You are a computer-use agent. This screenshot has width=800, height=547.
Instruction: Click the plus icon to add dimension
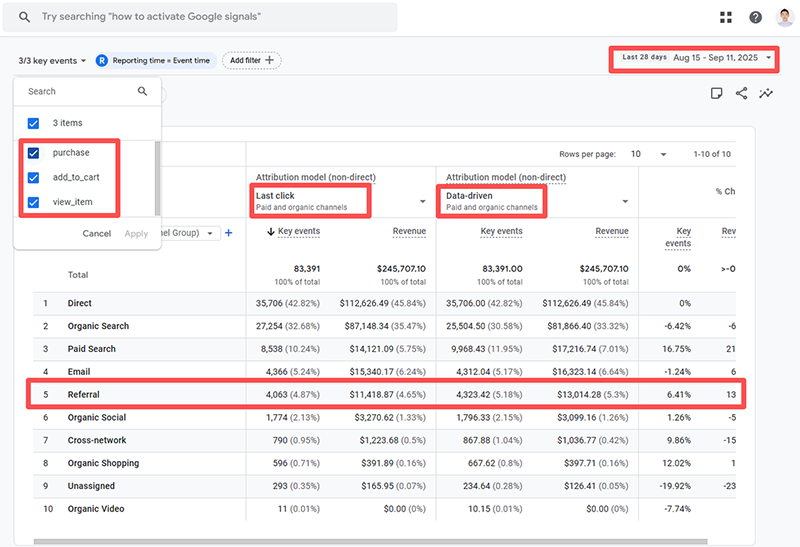coord(228,233)
